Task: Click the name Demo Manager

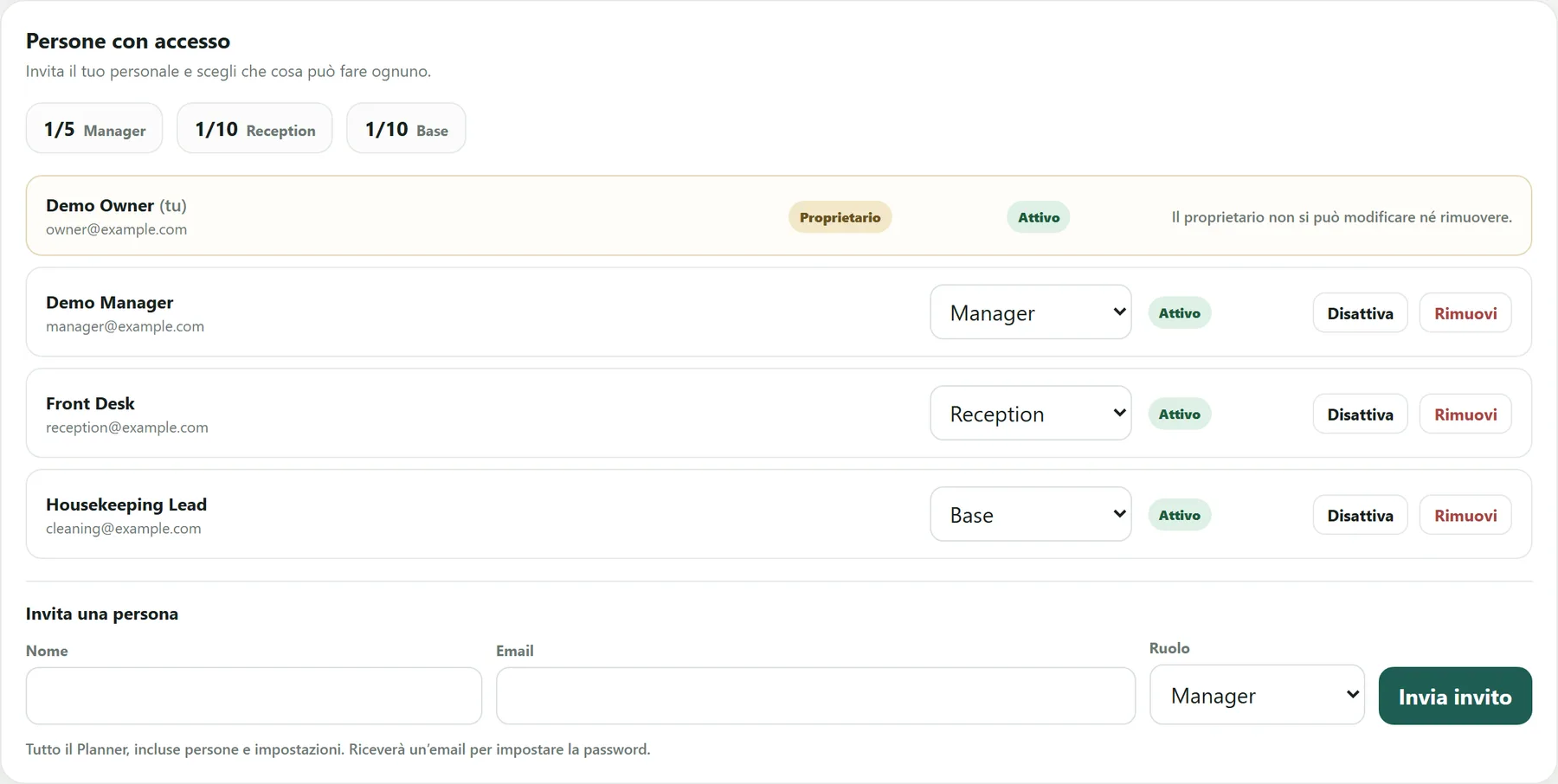Action: coord(110,302)
